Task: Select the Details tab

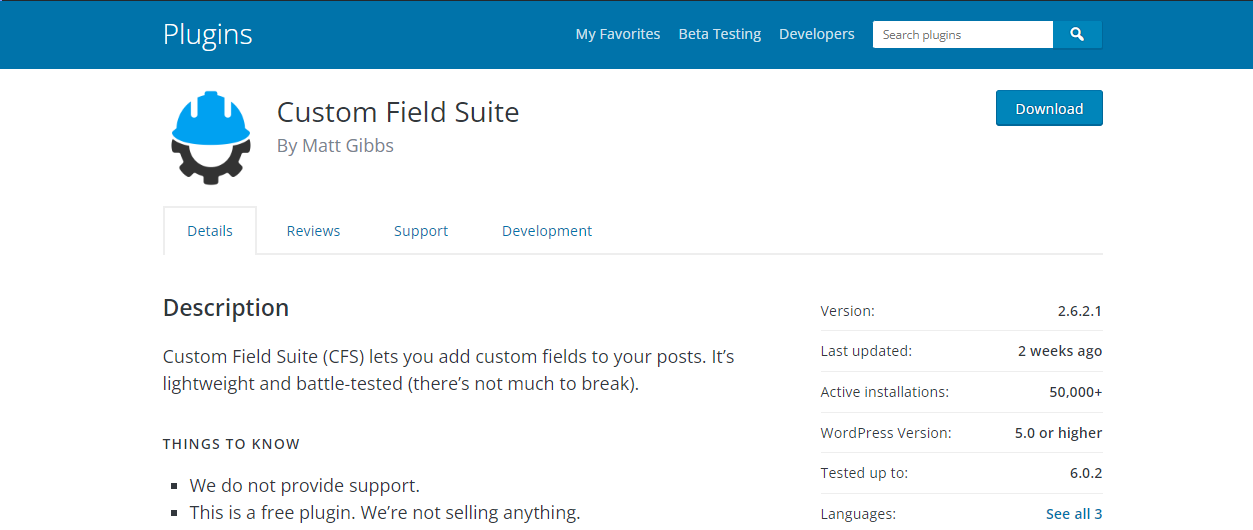Action: point(210,231)
